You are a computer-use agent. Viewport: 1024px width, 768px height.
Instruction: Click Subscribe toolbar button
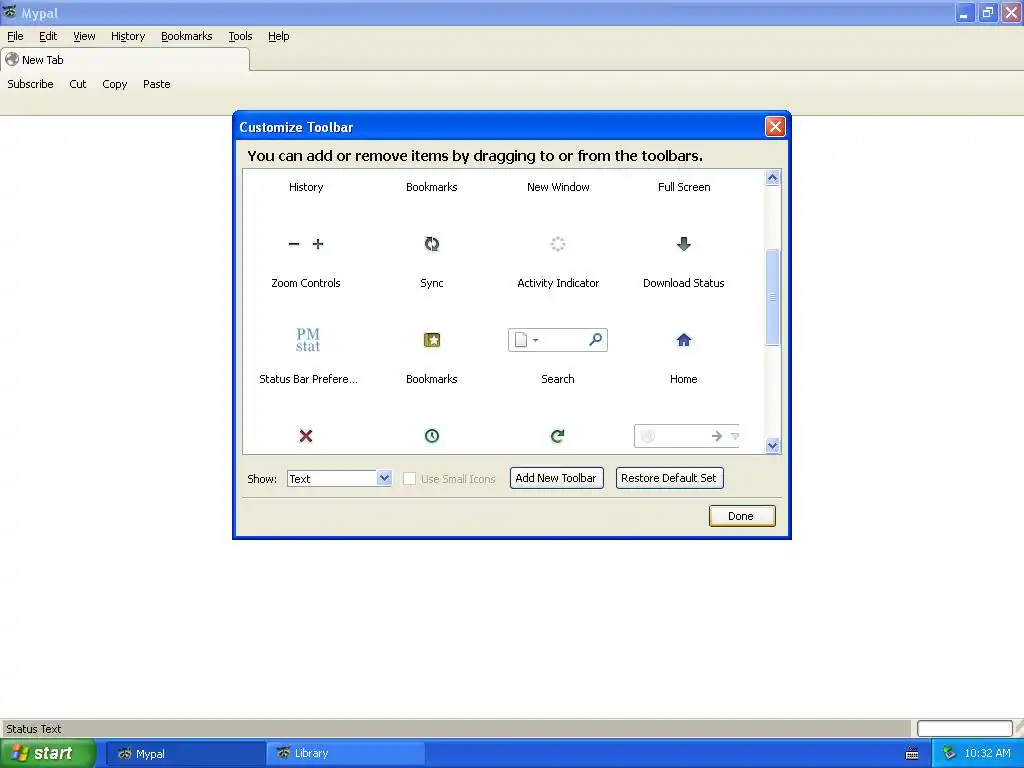30,84
